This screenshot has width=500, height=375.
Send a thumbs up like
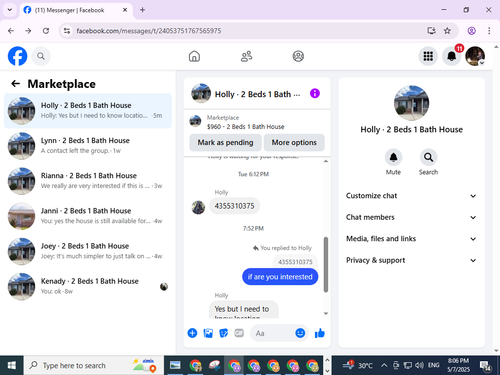[320, 333]
